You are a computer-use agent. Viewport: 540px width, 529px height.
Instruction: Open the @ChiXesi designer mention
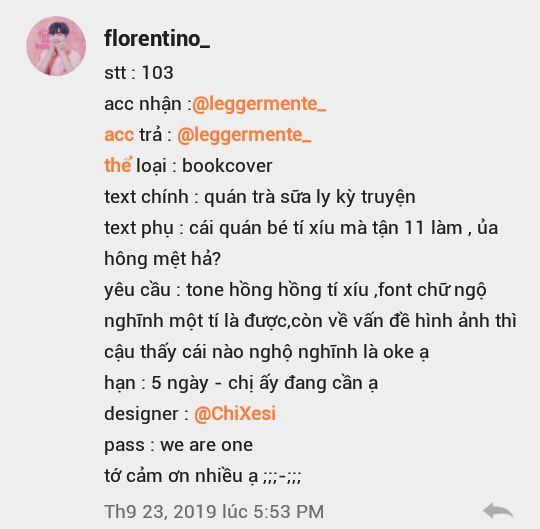point(235,413)
